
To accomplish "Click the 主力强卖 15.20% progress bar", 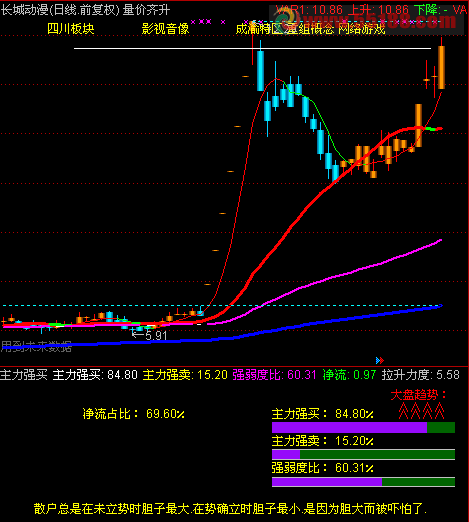I will (x=363, y=454).
